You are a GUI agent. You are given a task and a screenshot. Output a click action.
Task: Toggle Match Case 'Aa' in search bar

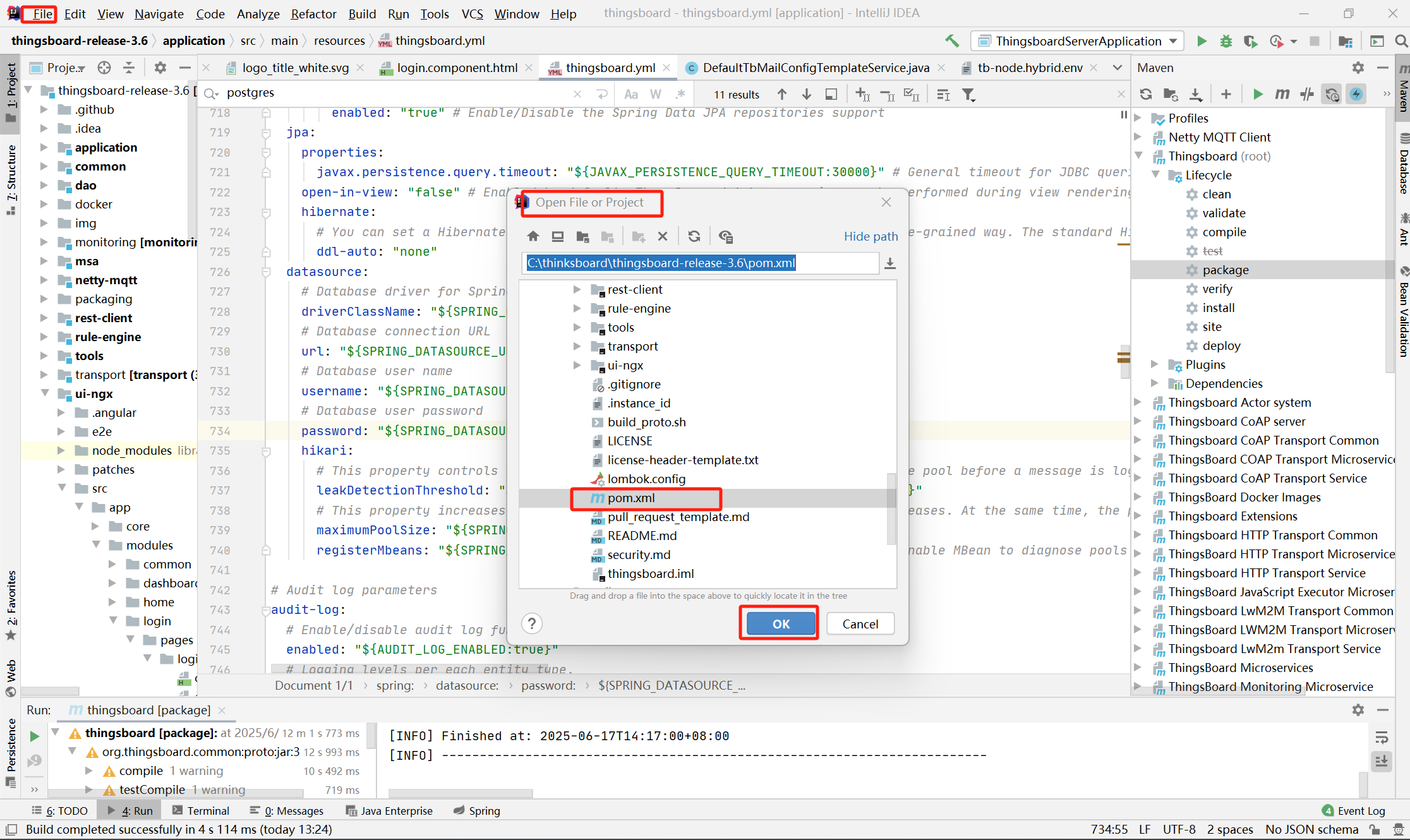(630, 94)
